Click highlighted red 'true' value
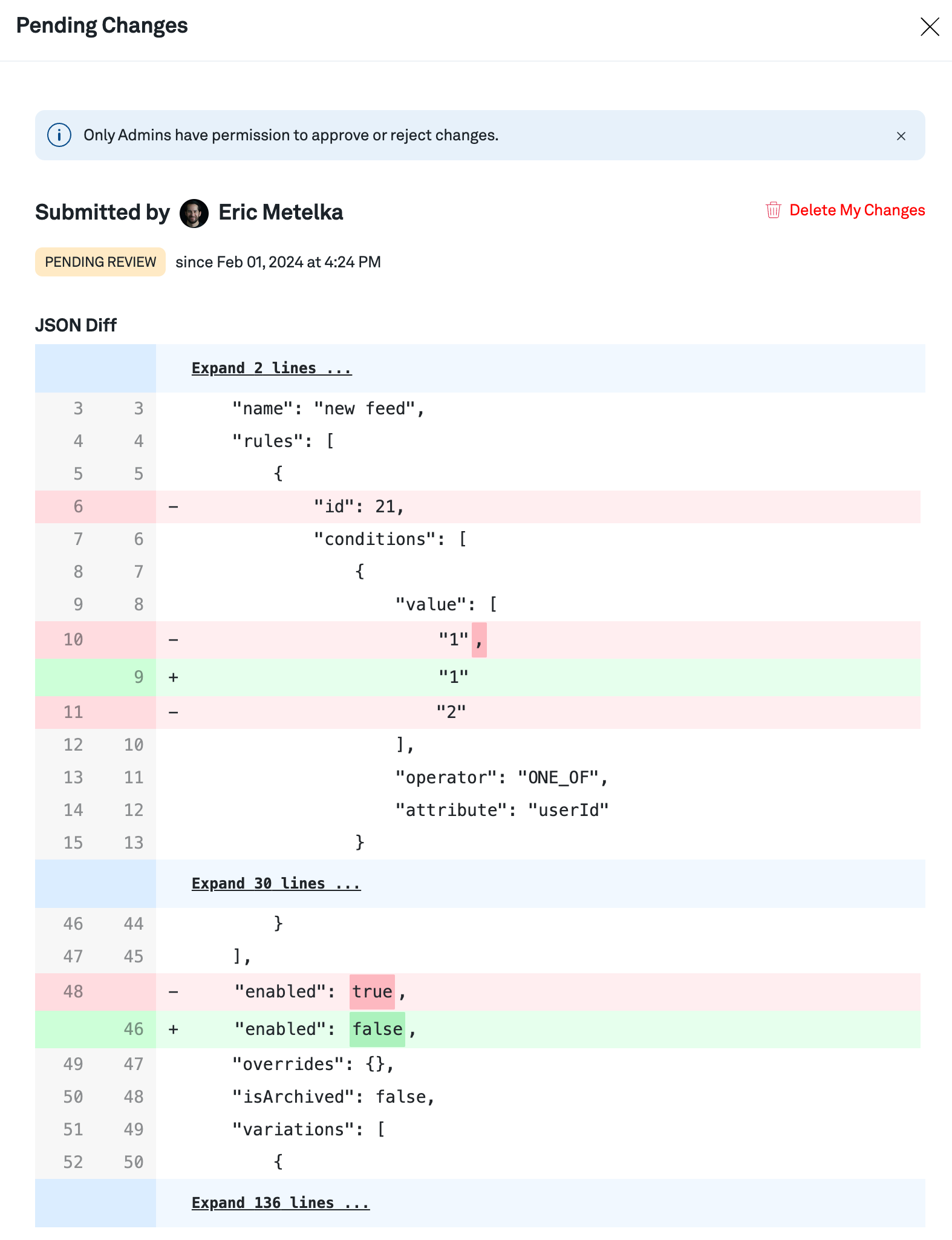The width and height of the screenshot is (952, 1240). (372, 992)
